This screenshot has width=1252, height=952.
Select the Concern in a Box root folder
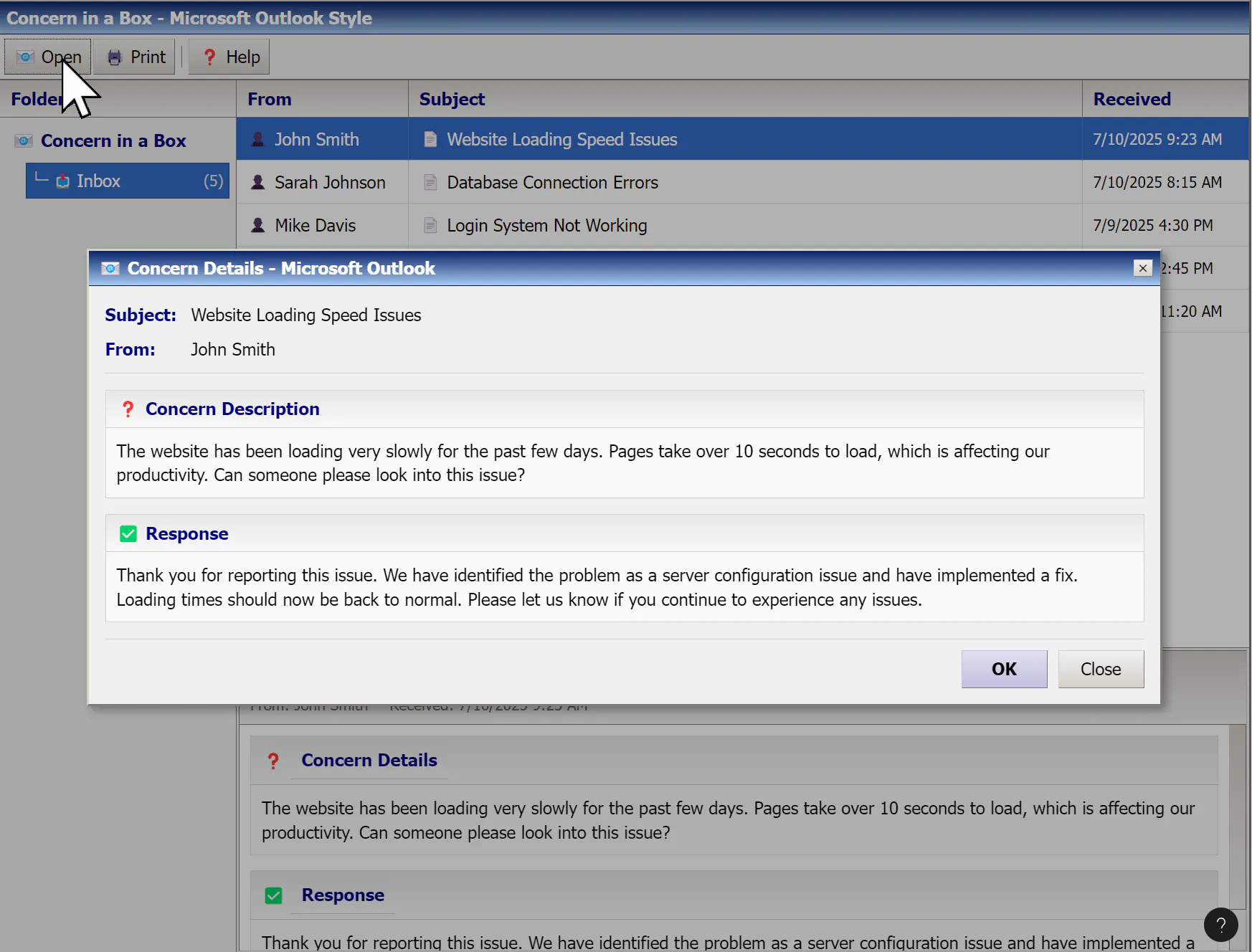[113, 141]
